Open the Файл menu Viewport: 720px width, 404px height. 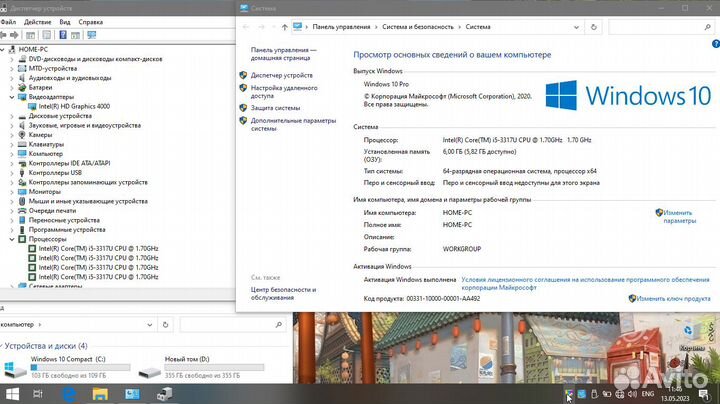(8, 22)
